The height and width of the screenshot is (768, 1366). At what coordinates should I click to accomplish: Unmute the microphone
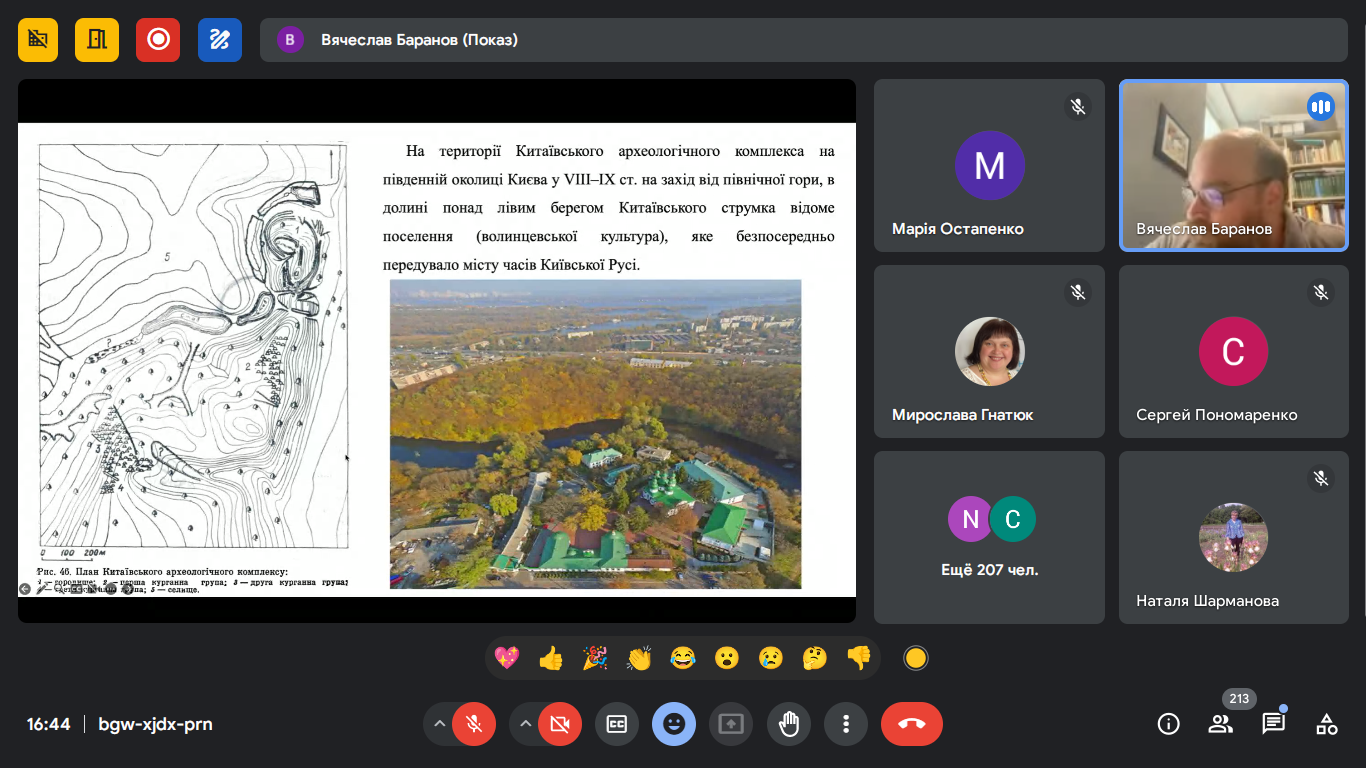(474, 724)
